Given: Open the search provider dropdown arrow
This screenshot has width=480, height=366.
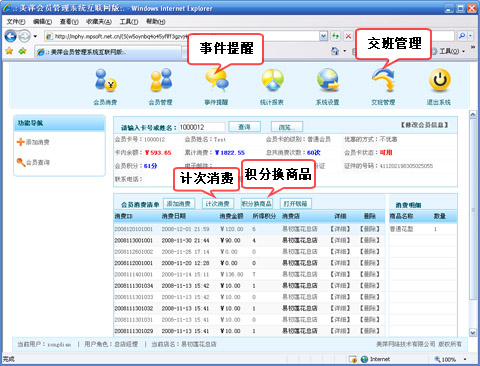Looking at the screenshot, I should (470, 36).
